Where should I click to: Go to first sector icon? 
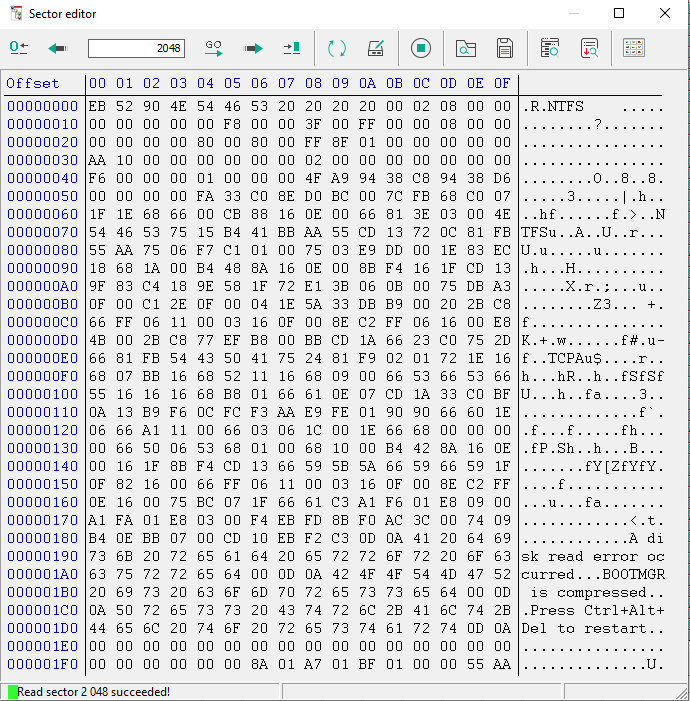pos(19,48)
